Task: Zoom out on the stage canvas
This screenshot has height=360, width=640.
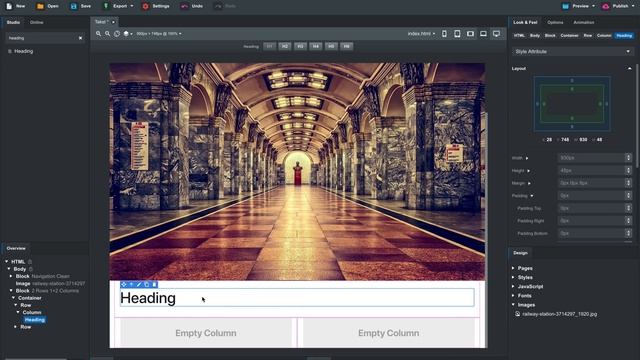Action: point(107,34)
